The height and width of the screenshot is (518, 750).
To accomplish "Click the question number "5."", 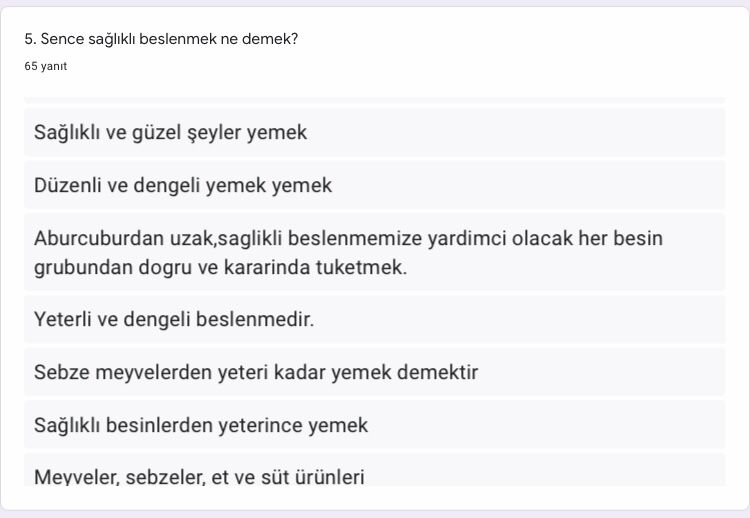I will [x=31, y=39].
